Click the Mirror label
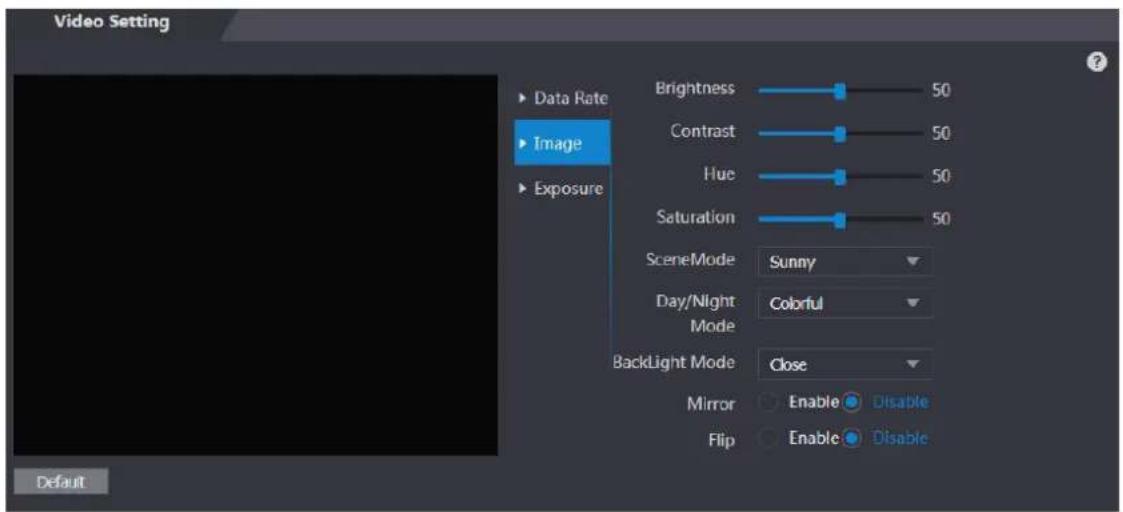This screenshot has height=512, width=1123. click(x=711, y=404)
